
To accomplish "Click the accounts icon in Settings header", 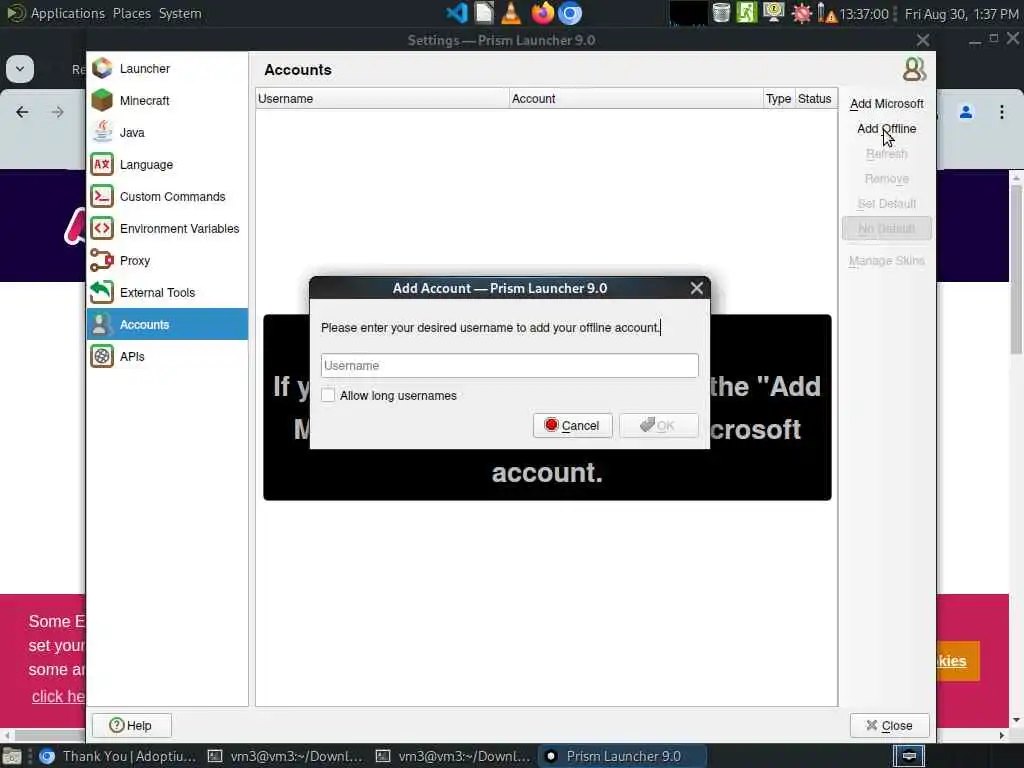I will coord(914,69).
